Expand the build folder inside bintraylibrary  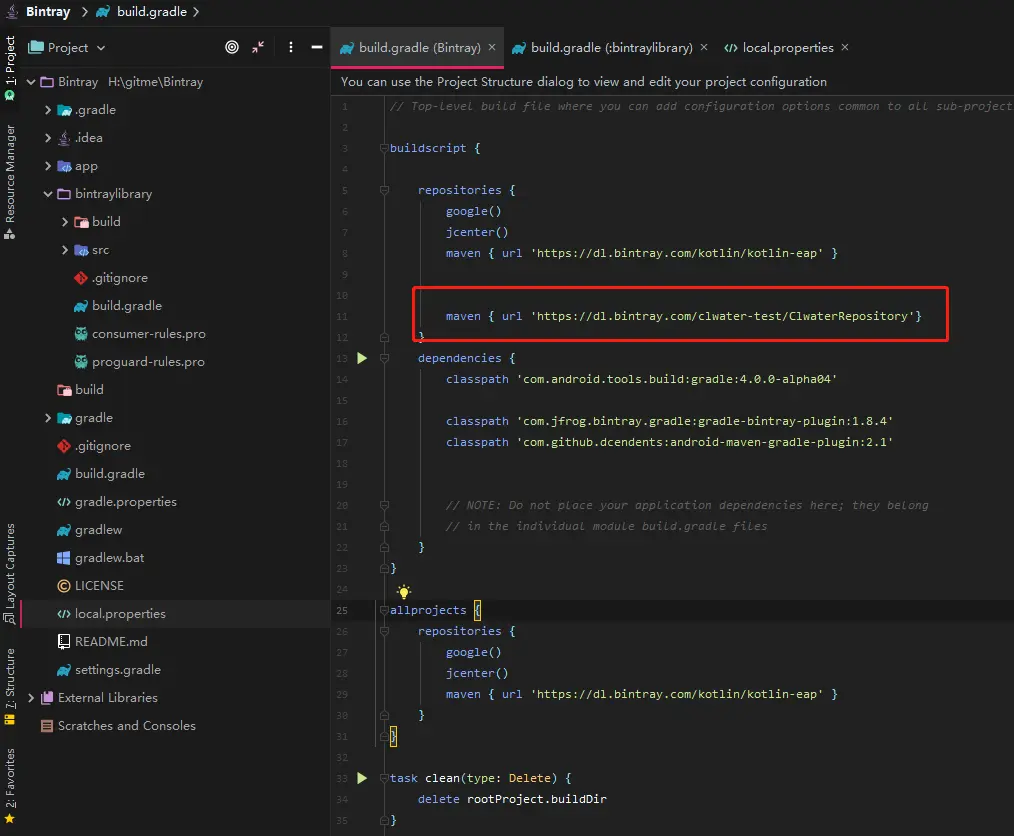65,222
